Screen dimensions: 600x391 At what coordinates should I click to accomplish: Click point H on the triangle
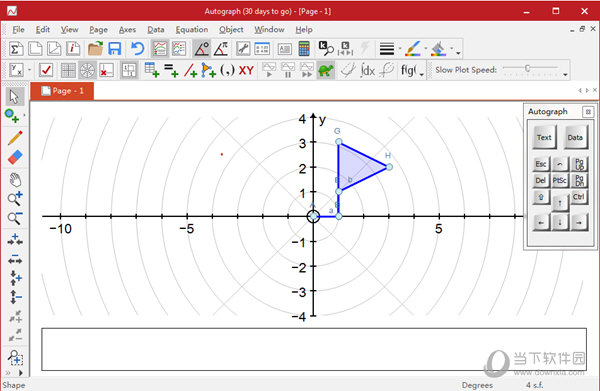tap(389, 167)
